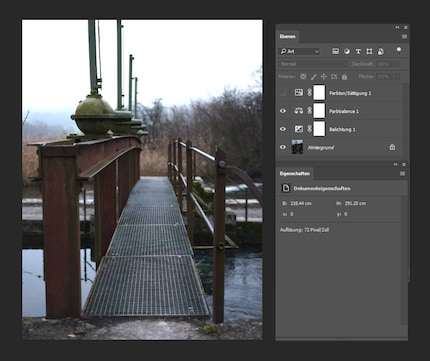Filter layers by shape layer icon
Image resolution: width=430 pixels, height=361 pixels.
click(x=369, y=51)
